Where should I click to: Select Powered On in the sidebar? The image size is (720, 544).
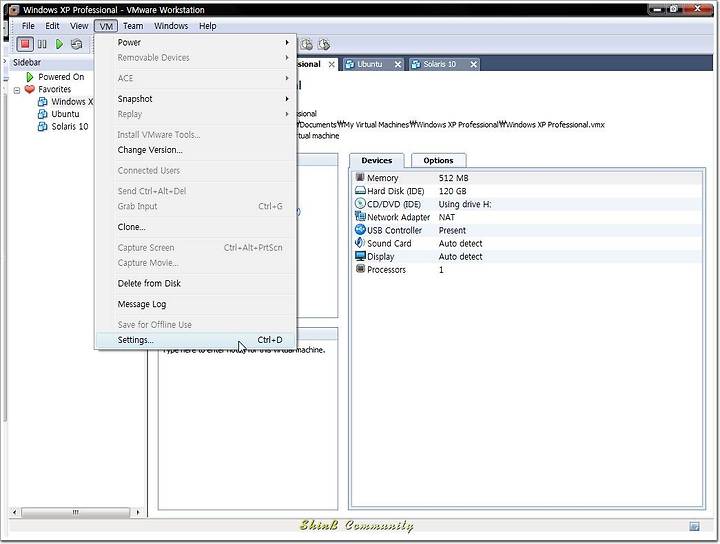pos(61,77)
